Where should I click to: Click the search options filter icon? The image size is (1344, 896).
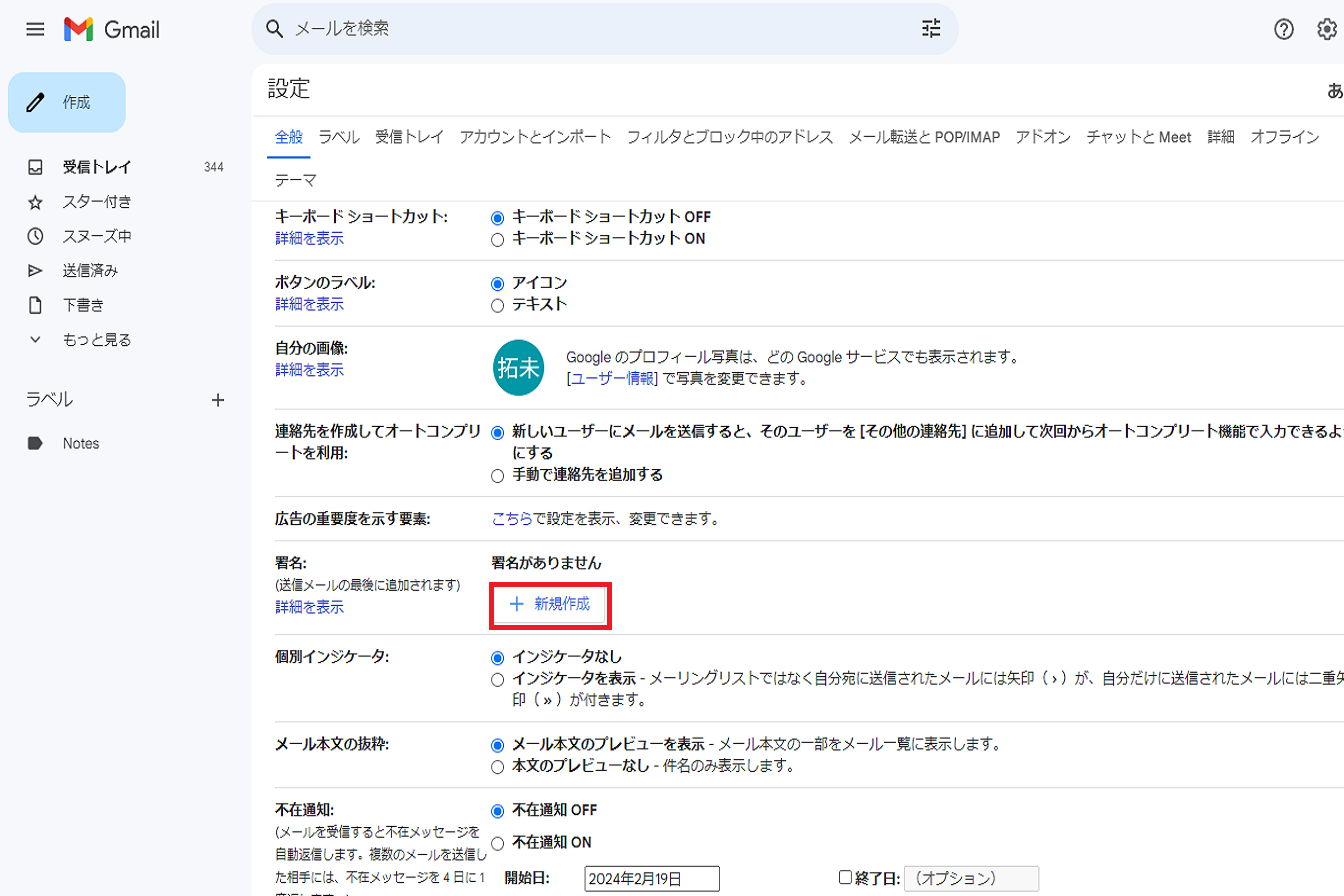[931, 29]
